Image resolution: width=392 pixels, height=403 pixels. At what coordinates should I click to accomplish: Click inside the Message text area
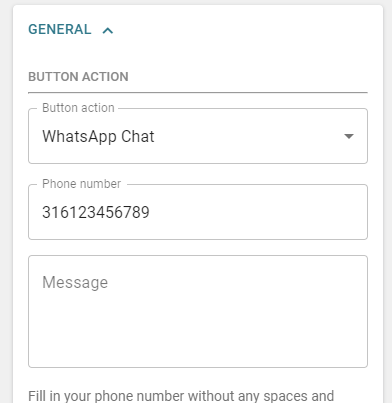coord(198,312)
